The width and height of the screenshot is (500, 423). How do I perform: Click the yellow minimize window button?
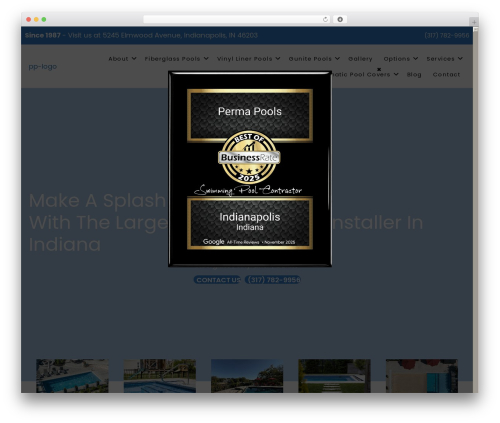tap(36, 19)
